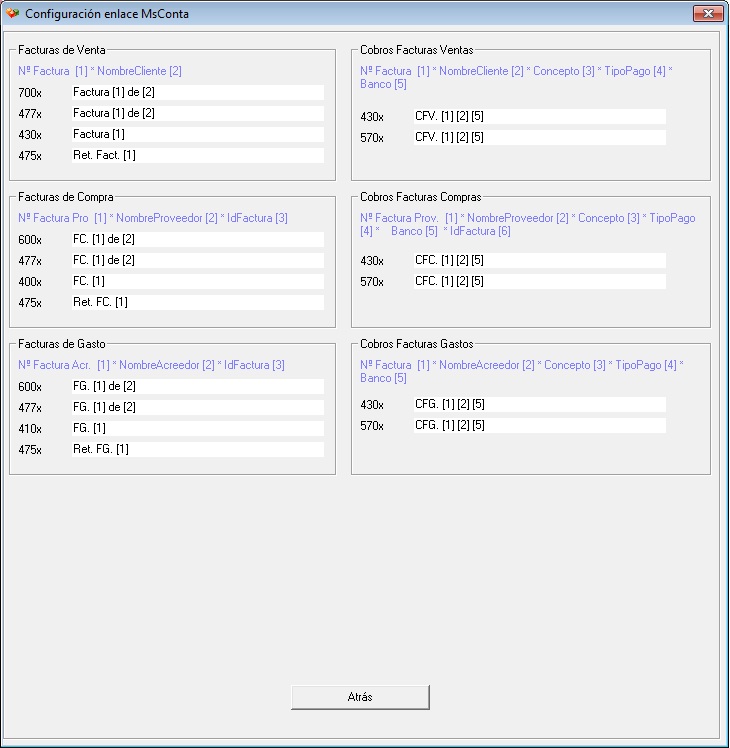Click the MsConta app icon in title bar

pyautogui.click(x=12, y=13)
